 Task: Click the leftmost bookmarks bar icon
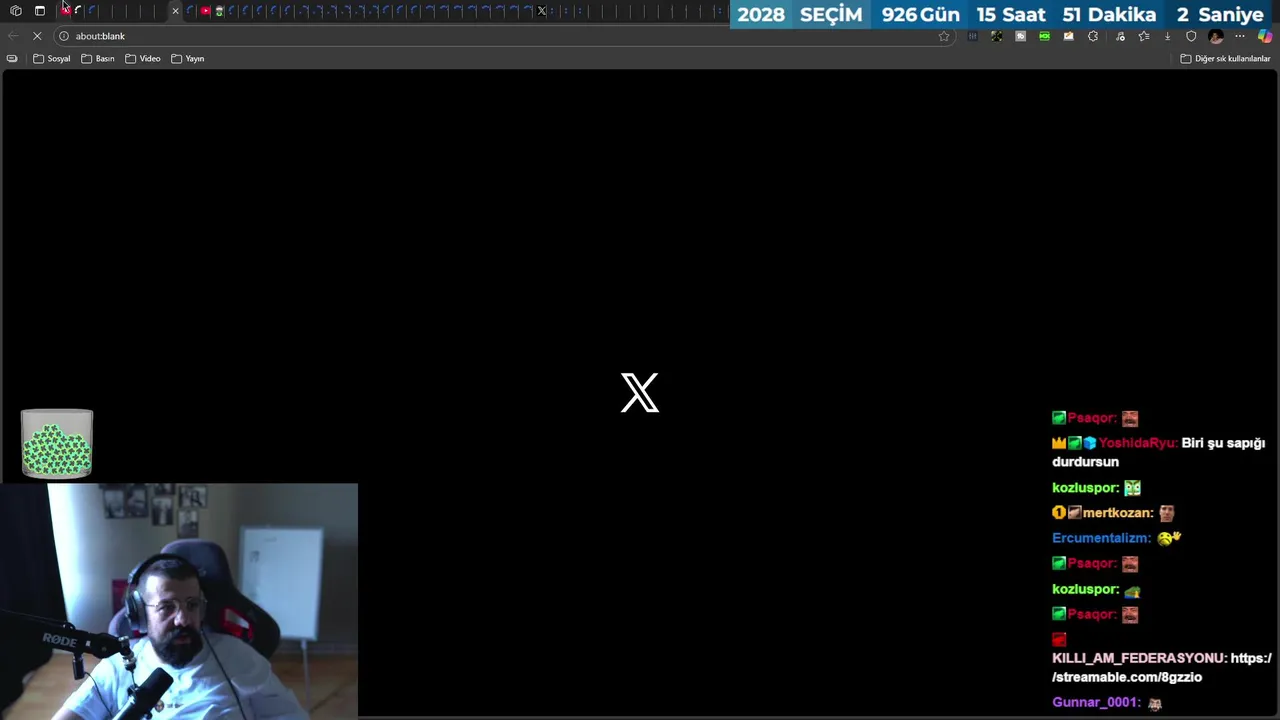12,59
